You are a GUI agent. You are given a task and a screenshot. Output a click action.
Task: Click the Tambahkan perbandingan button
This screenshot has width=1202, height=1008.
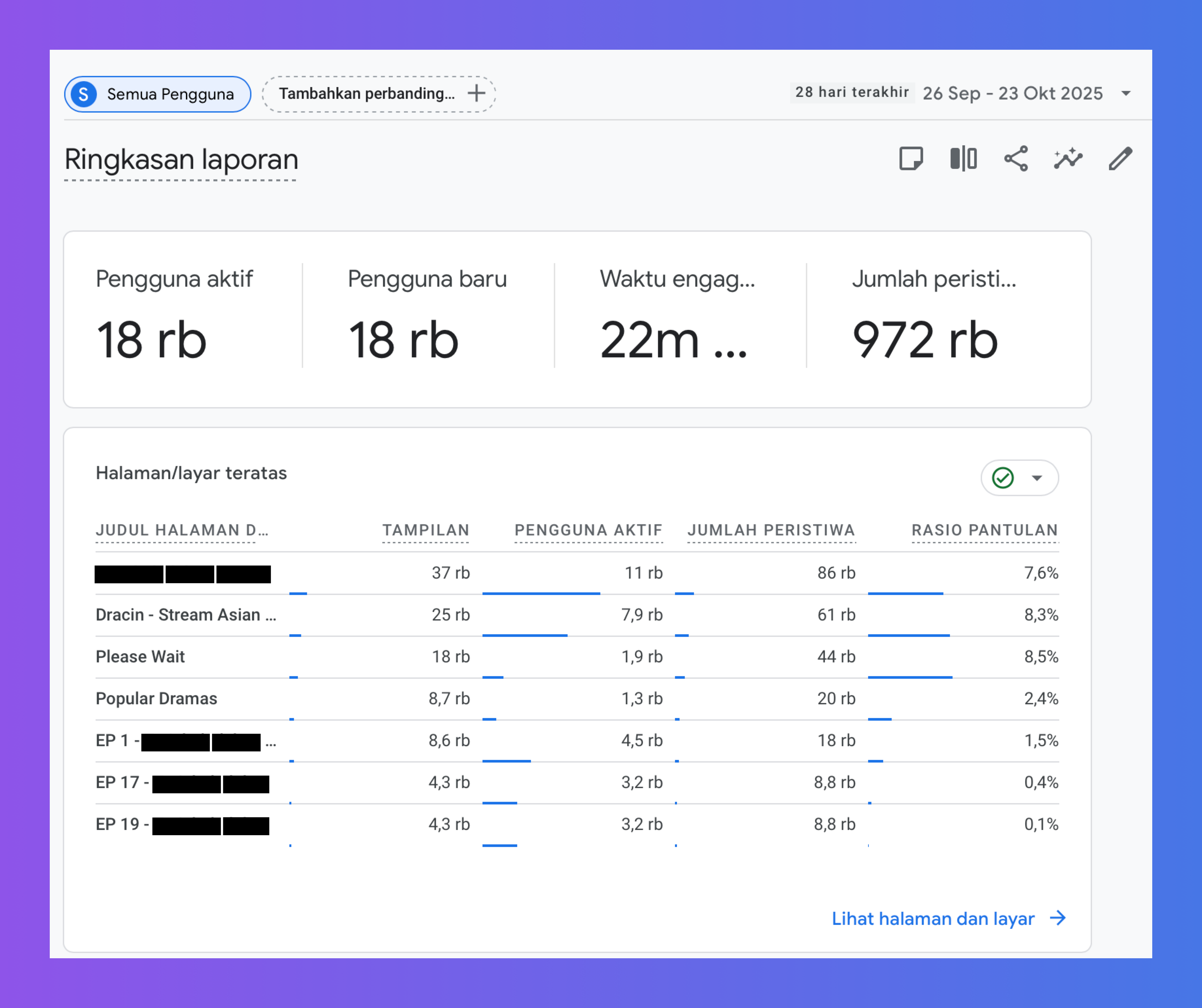[x=368, y=93]
